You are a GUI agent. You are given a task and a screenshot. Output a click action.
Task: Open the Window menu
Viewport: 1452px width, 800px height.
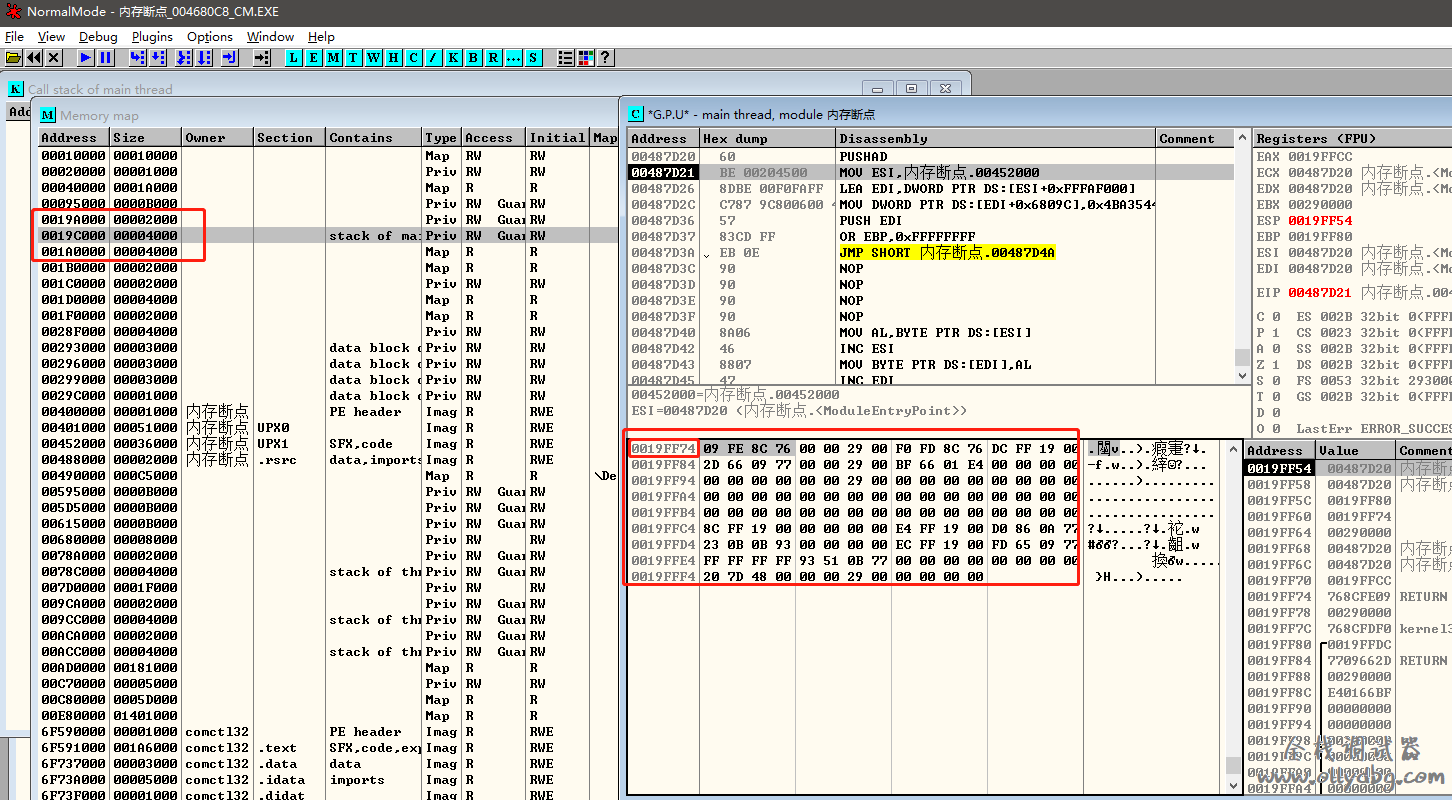pos(270,36)
